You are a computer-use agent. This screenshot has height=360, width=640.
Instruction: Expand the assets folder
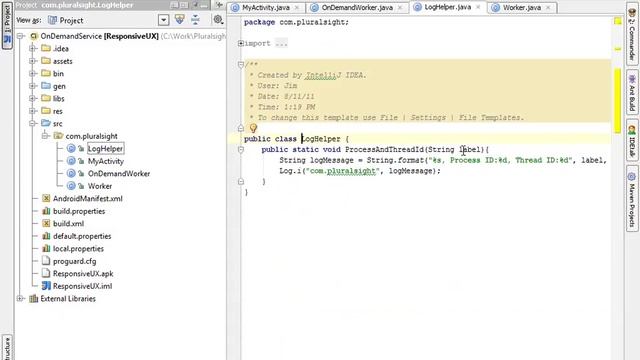[x=33, y=61]
